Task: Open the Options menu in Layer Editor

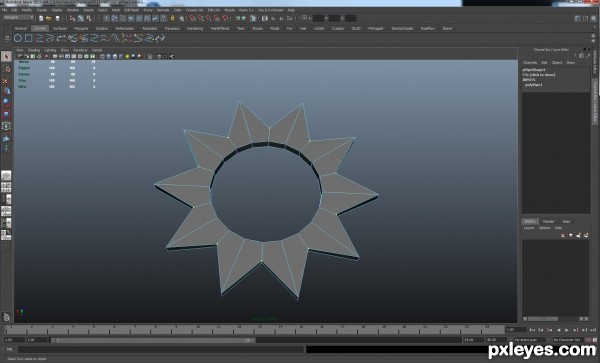Action: pyautogui.click(x=544, y=228)
